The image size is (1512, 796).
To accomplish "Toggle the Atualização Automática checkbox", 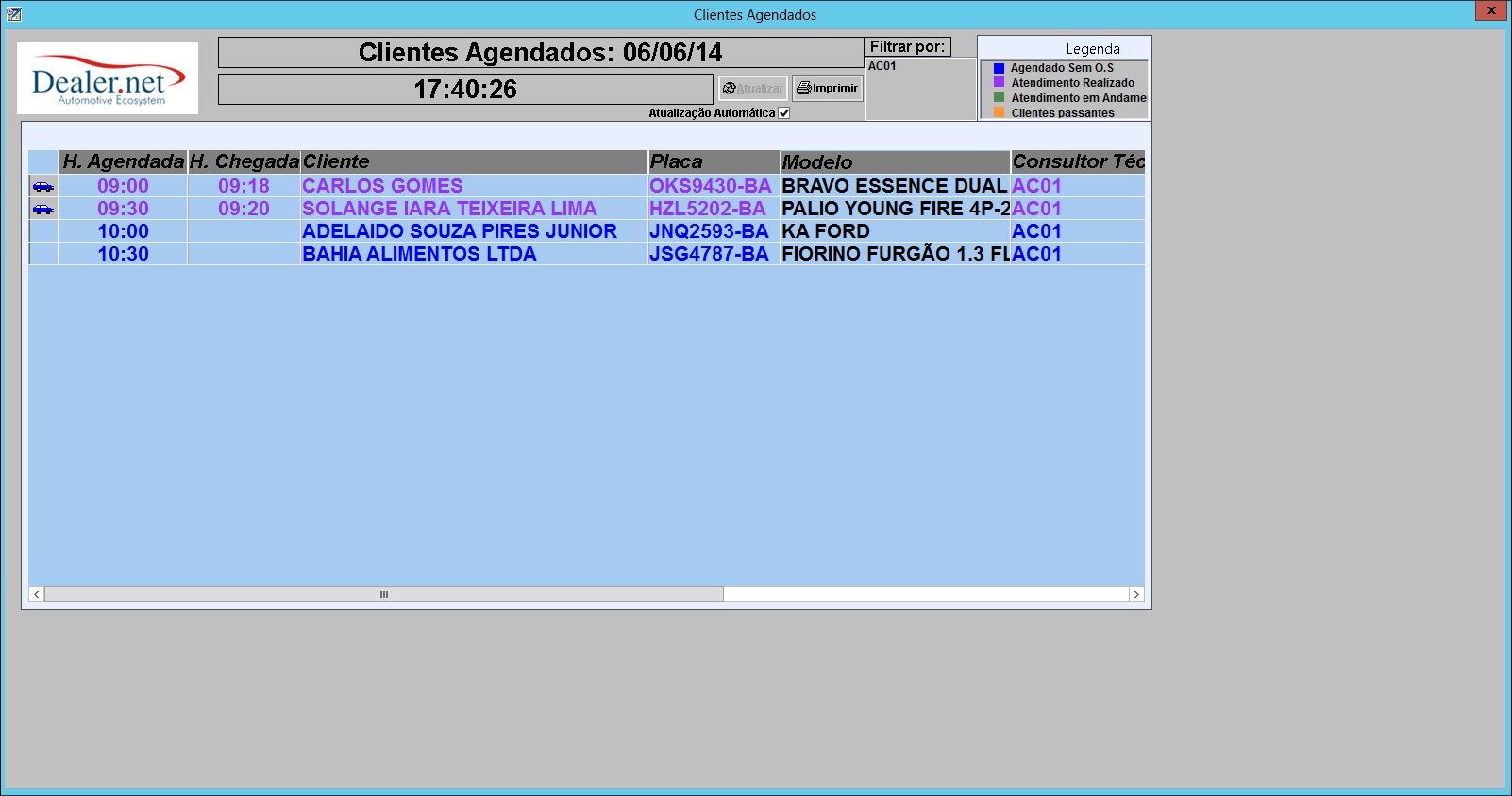I will pyautogui.click(x=783, y=112).
